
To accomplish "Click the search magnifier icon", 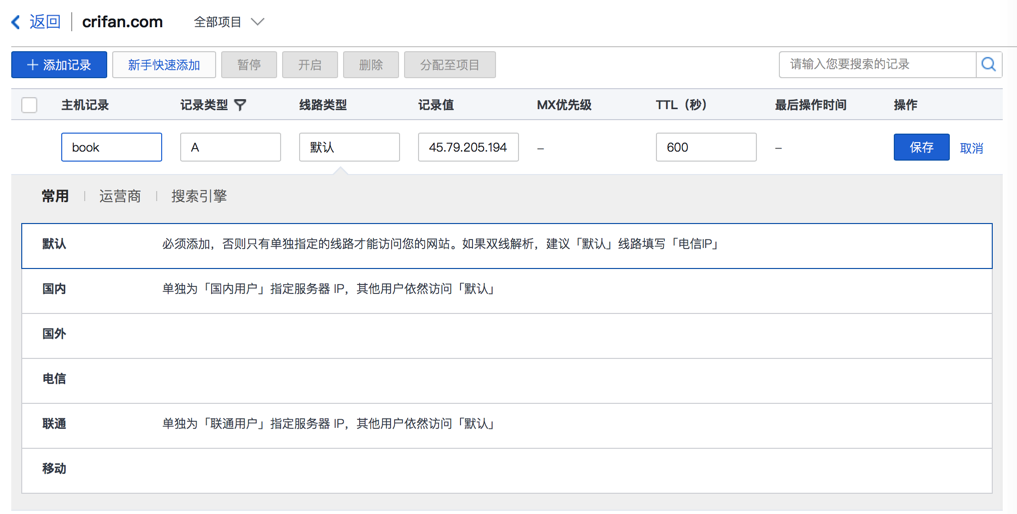I will pos(988,65).
